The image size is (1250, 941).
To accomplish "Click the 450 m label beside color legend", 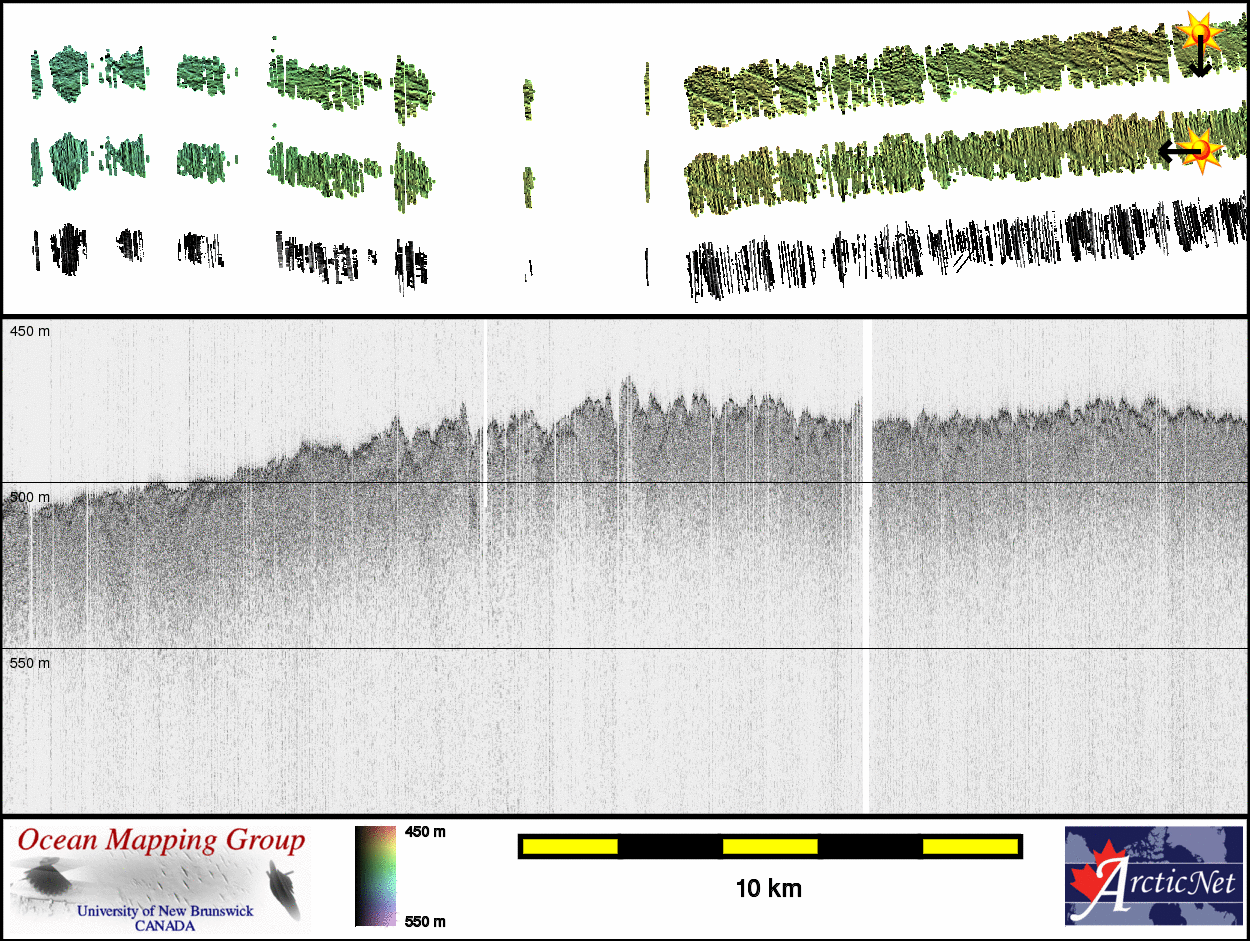I will coord(425,832).
